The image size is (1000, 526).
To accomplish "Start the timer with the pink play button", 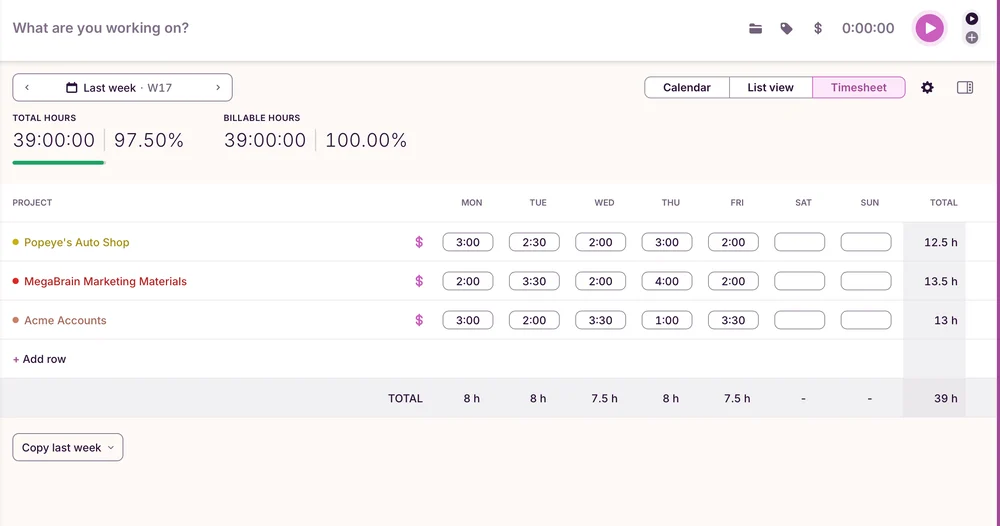I will pyautogui.click(x=930, y=28).
